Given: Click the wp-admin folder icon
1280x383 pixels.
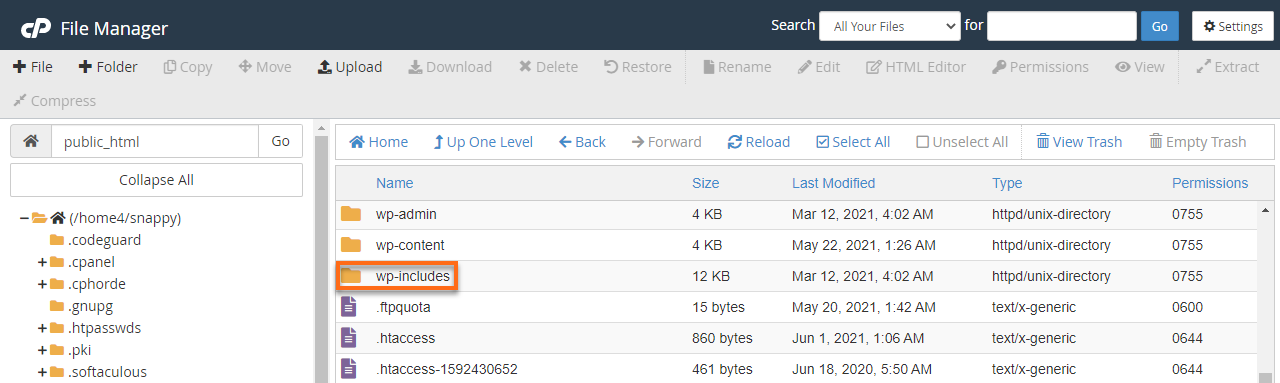Looking at the screenshot, I should pyautogui.click(x=350, y=214).
